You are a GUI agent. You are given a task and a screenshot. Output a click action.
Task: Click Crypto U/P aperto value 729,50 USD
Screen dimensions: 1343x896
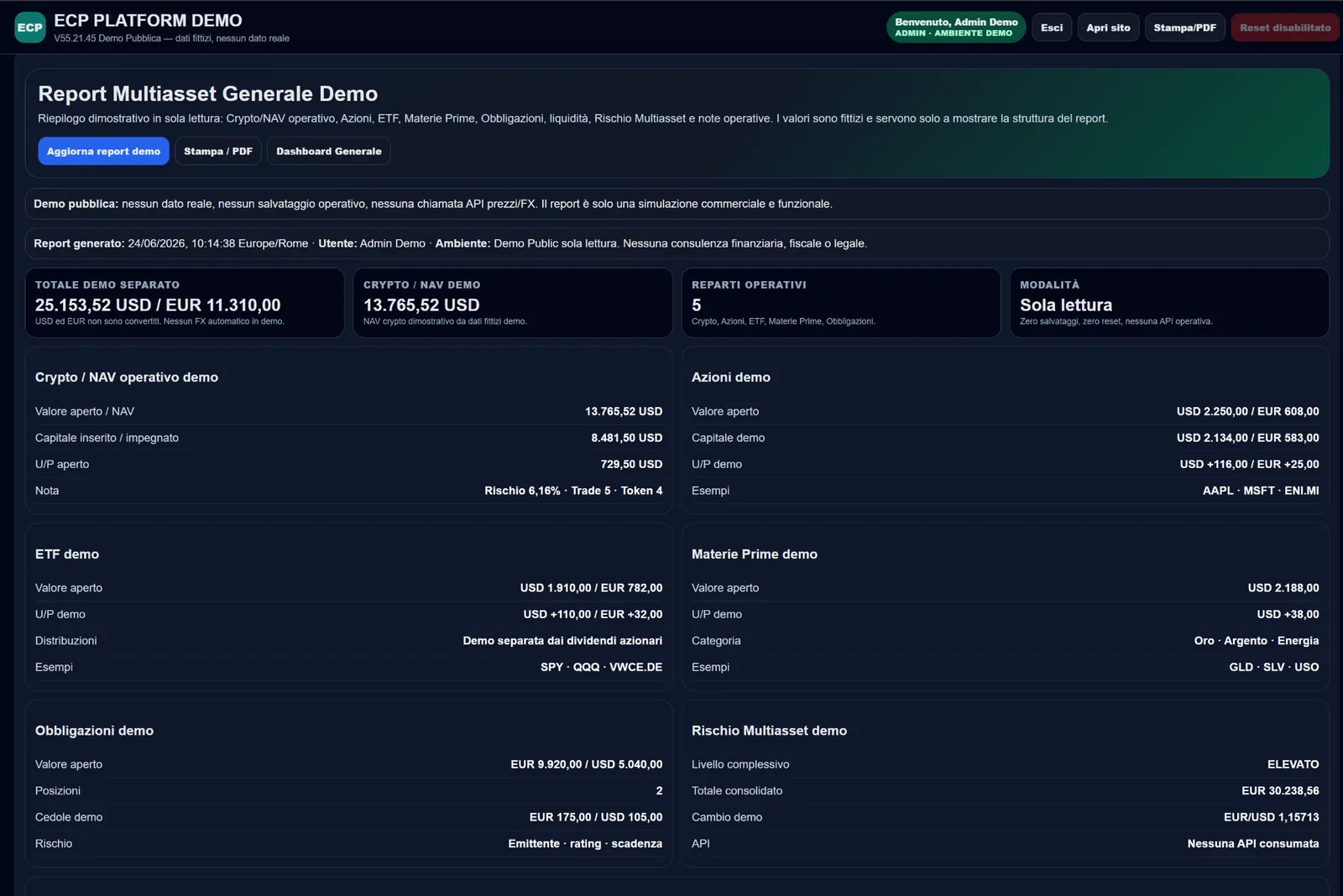pos(631,464)
